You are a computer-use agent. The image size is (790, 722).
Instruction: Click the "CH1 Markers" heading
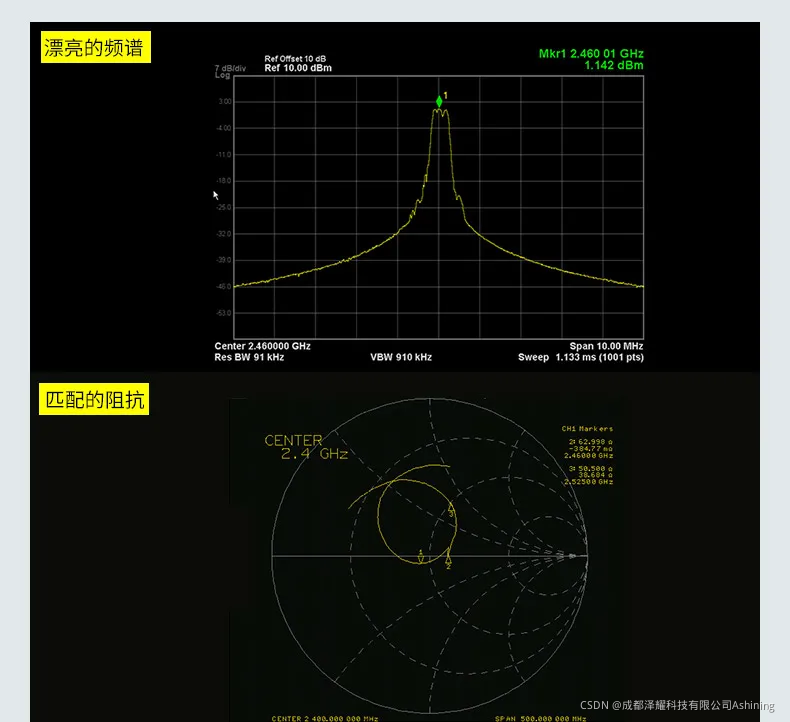pos(587,429)
